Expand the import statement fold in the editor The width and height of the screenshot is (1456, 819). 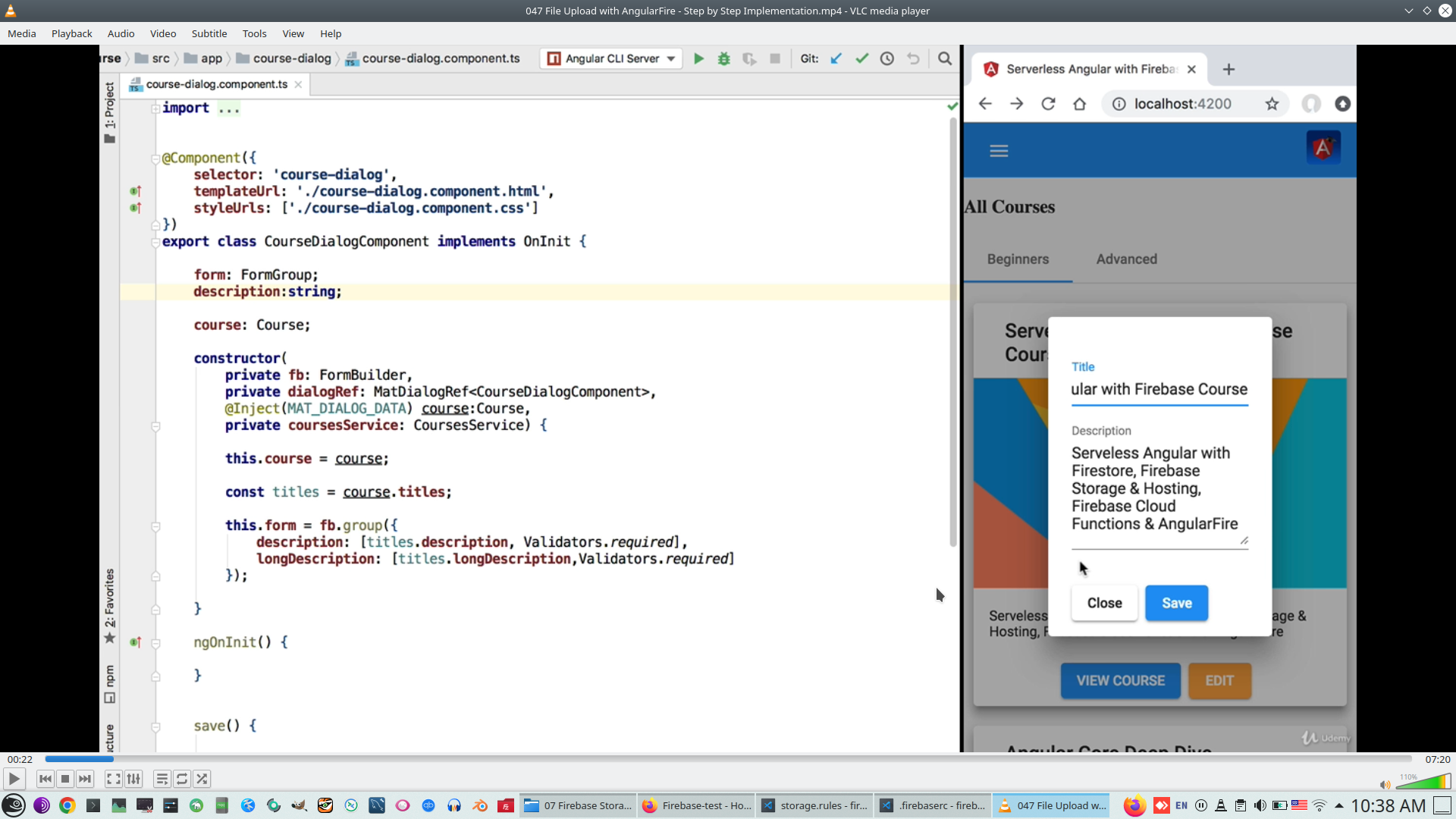coord(155,108)
